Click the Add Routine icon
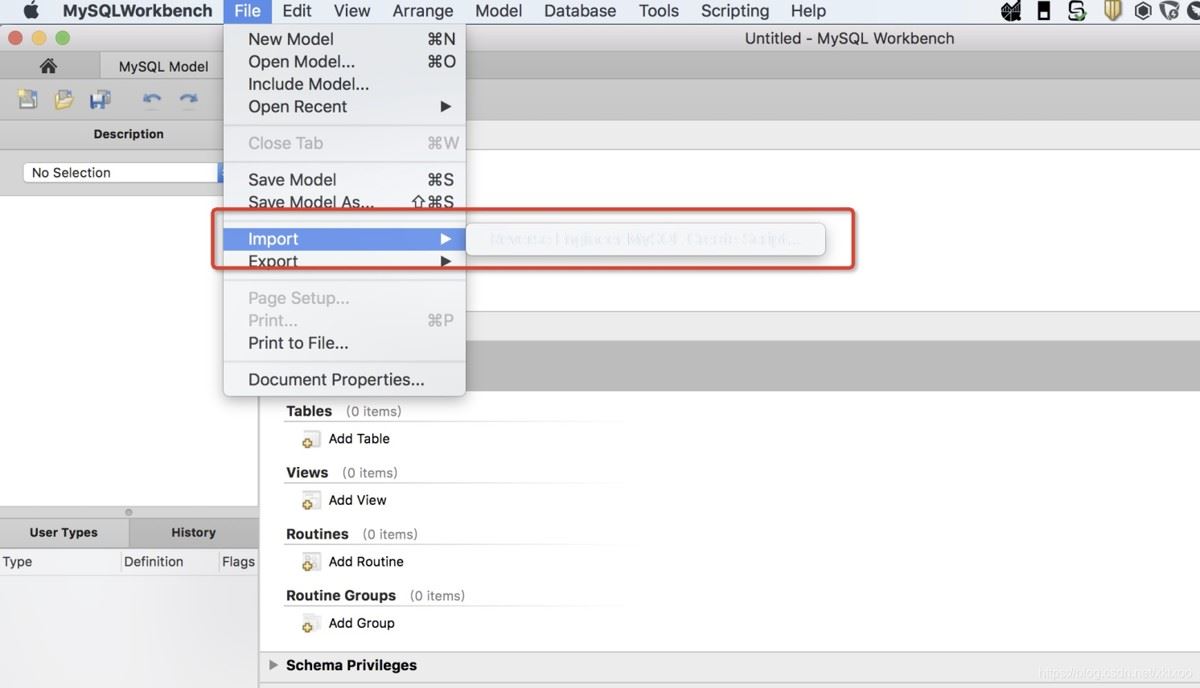This screenshot has height=688, width=1200. pyautogui.click(x=311, y=562)
